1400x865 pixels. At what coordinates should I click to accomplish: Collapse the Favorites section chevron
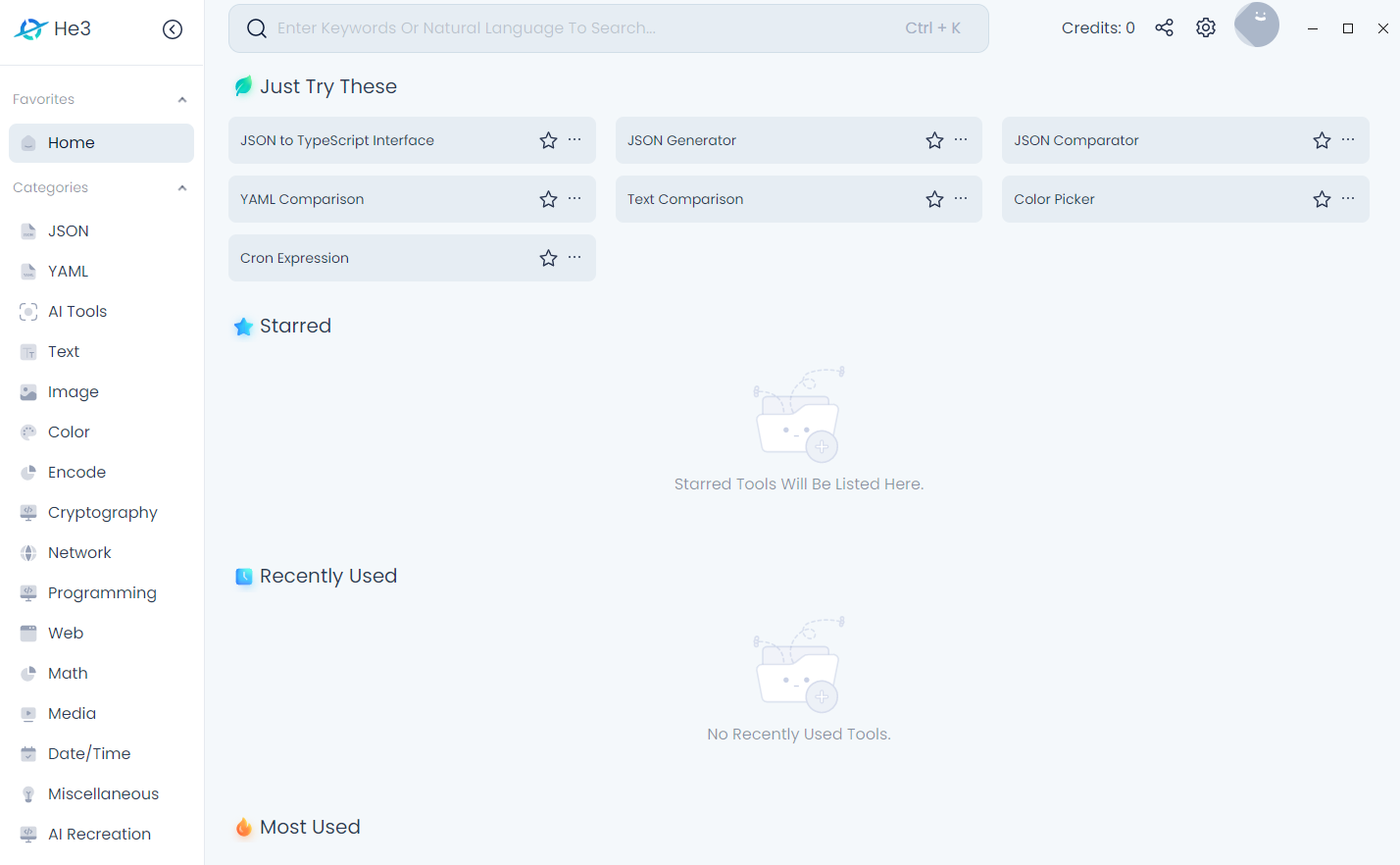pos(182,100)
